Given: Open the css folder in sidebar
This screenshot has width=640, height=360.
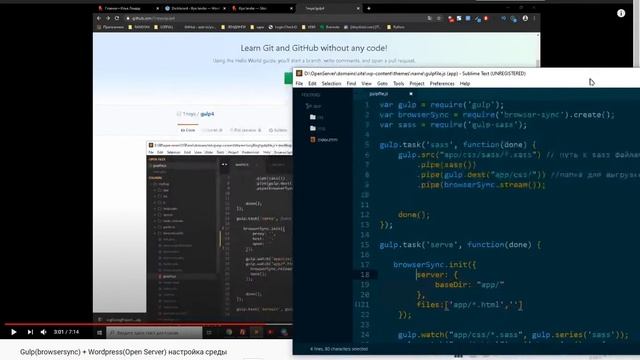Looking at the screenshot, I should [x=317, y=117].
